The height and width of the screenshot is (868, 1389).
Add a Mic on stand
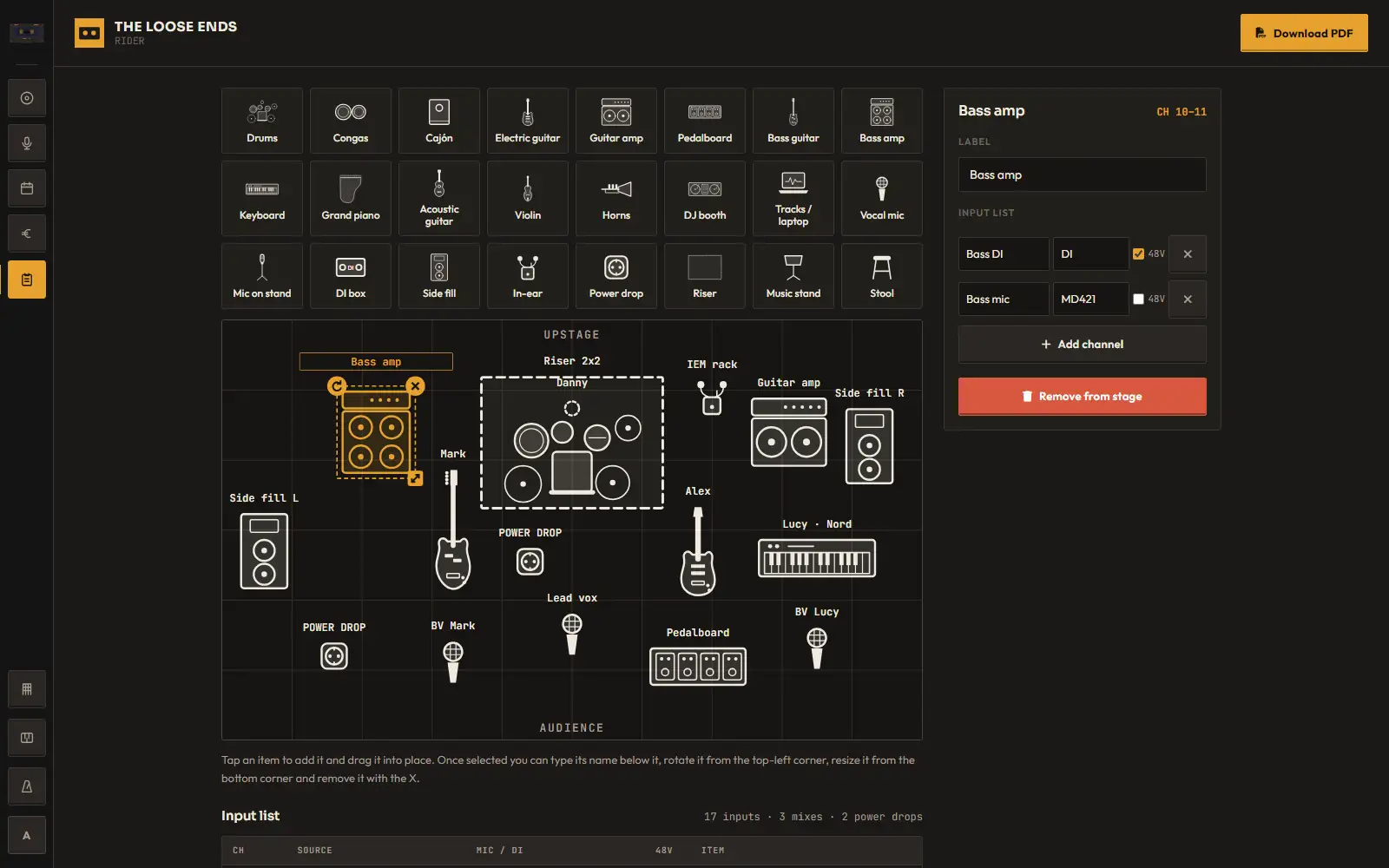coord(262,276)
